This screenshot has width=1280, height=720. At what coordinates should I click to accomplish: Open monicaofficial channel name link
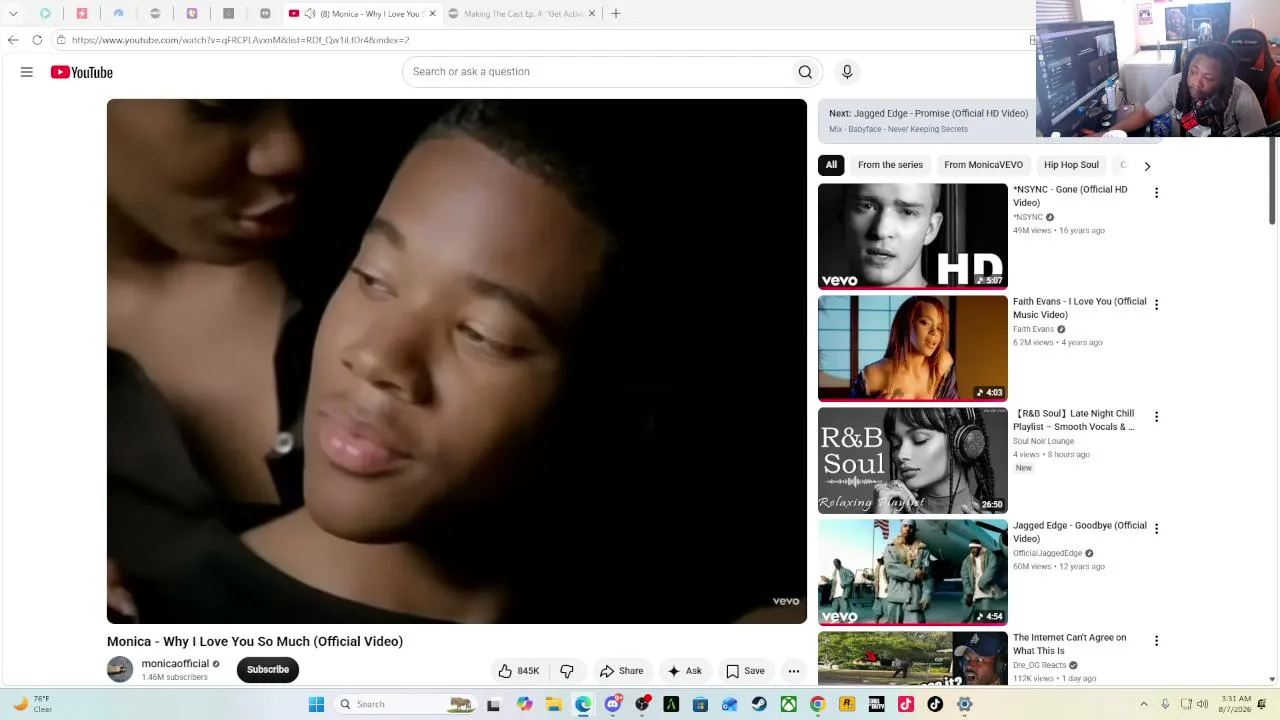click(175, 664)
